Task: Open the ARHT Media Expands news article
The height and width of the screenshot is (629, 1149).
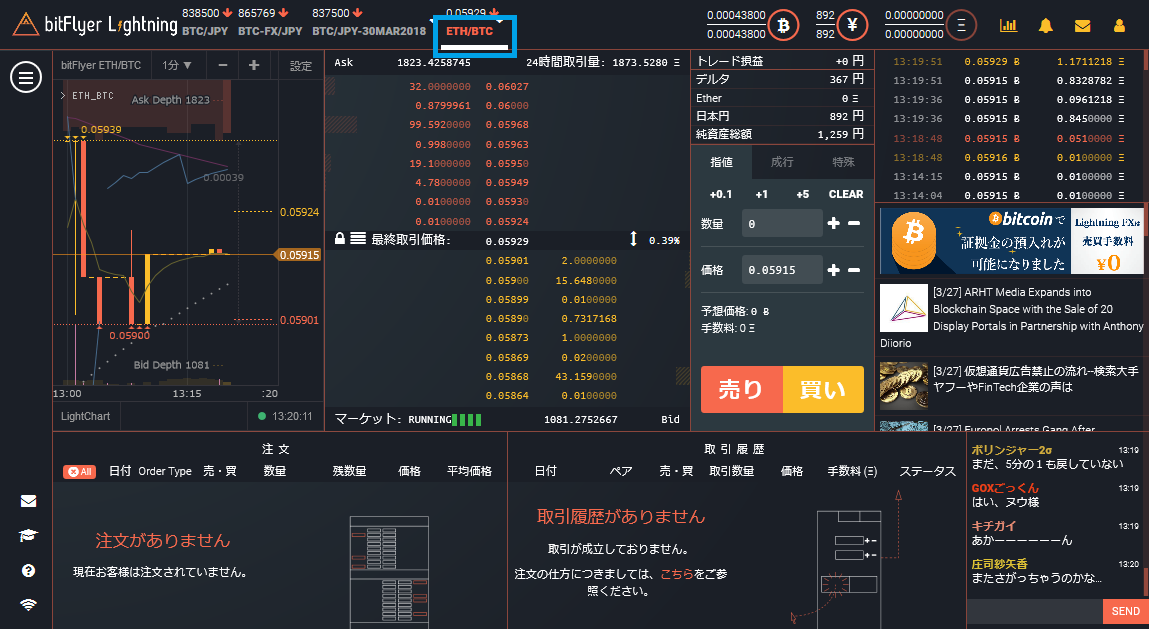Action: (1012, 317)
